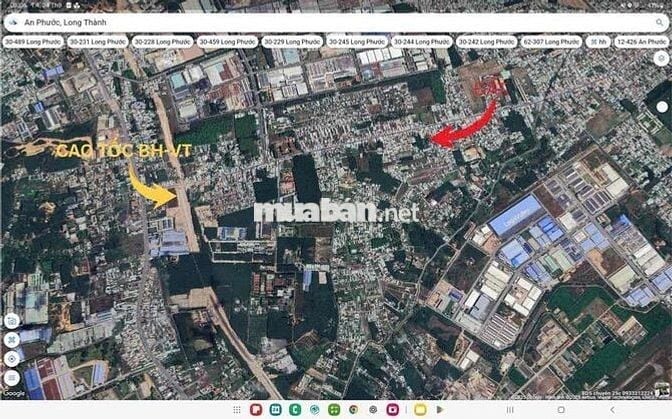This screenshot has height=419, width=672.
Task: Click the search box showing An Phước, Long Thành
Action: pos(336,22)
